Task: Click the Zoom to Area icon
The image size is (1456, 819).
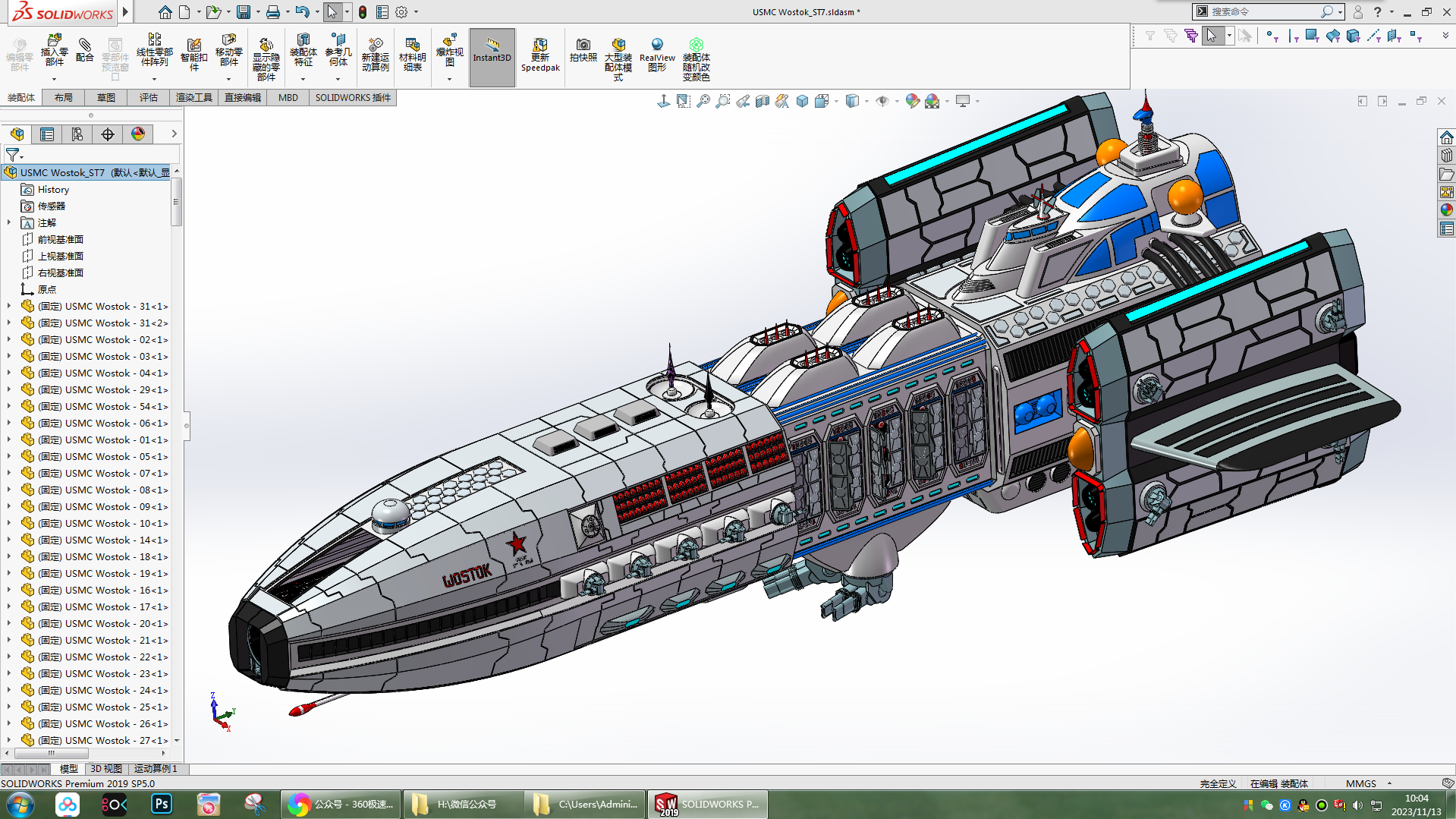Action: [x=723, y=101]
